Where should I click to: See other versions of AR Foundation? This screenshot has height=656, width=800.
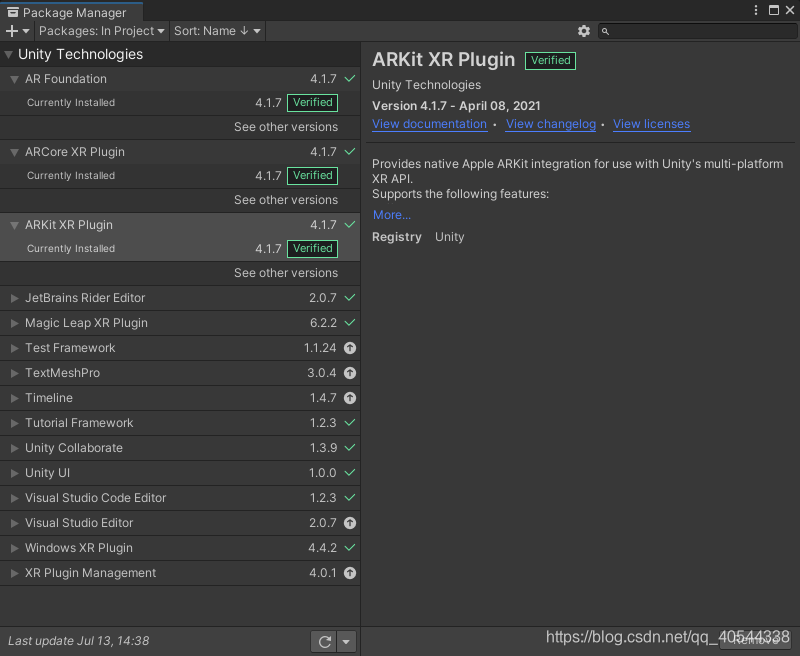tap(286, 127)
